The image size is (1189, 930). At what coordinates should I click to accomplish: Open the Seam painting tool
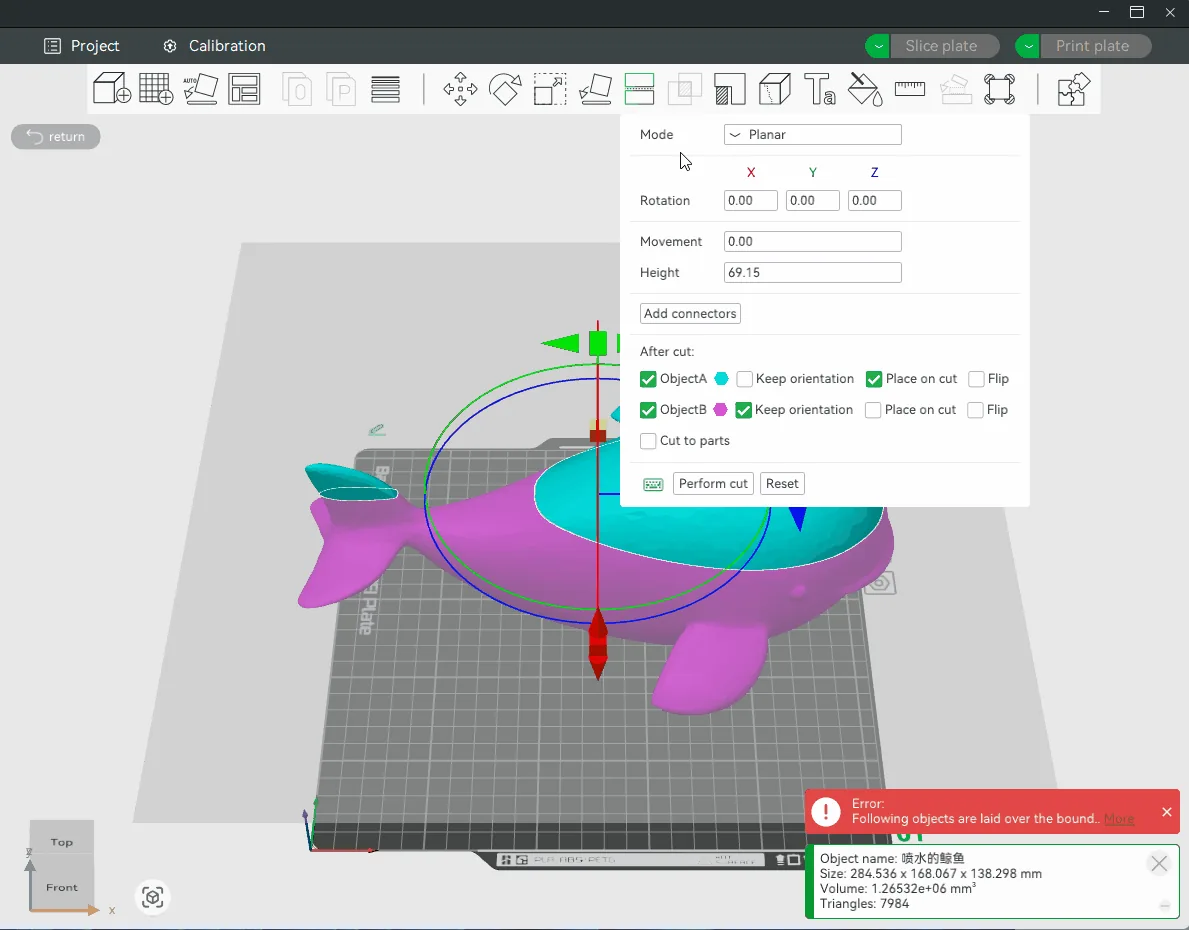pyautogui.click(x=774, y=89)
